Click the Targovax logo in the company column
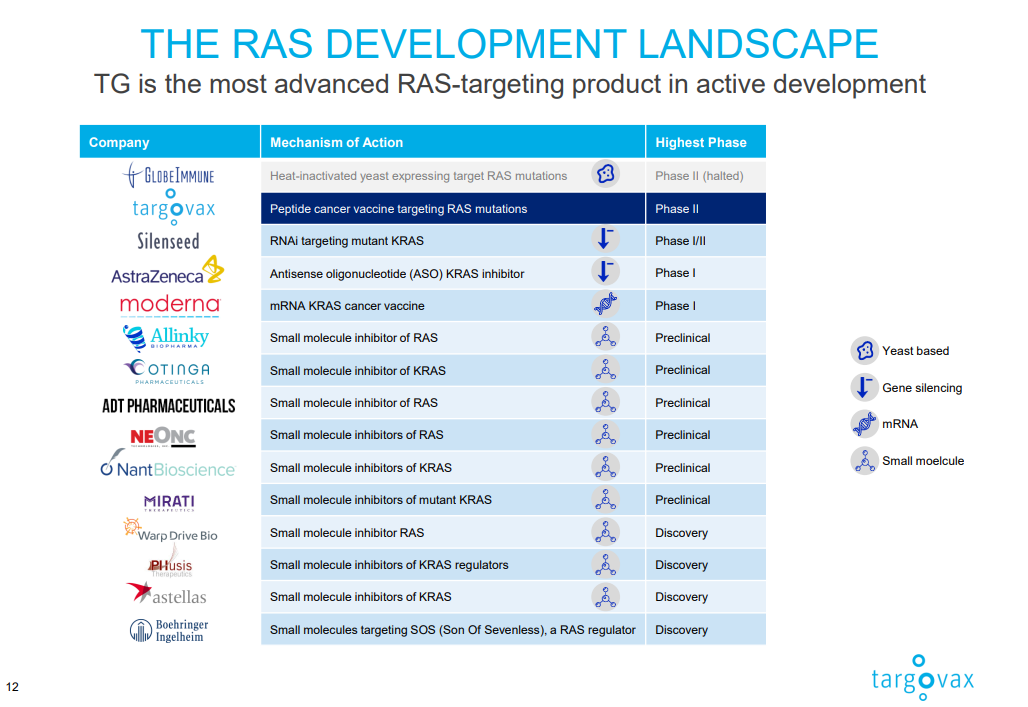This screenshot has height=707, width=1028. tap(174, 207)
